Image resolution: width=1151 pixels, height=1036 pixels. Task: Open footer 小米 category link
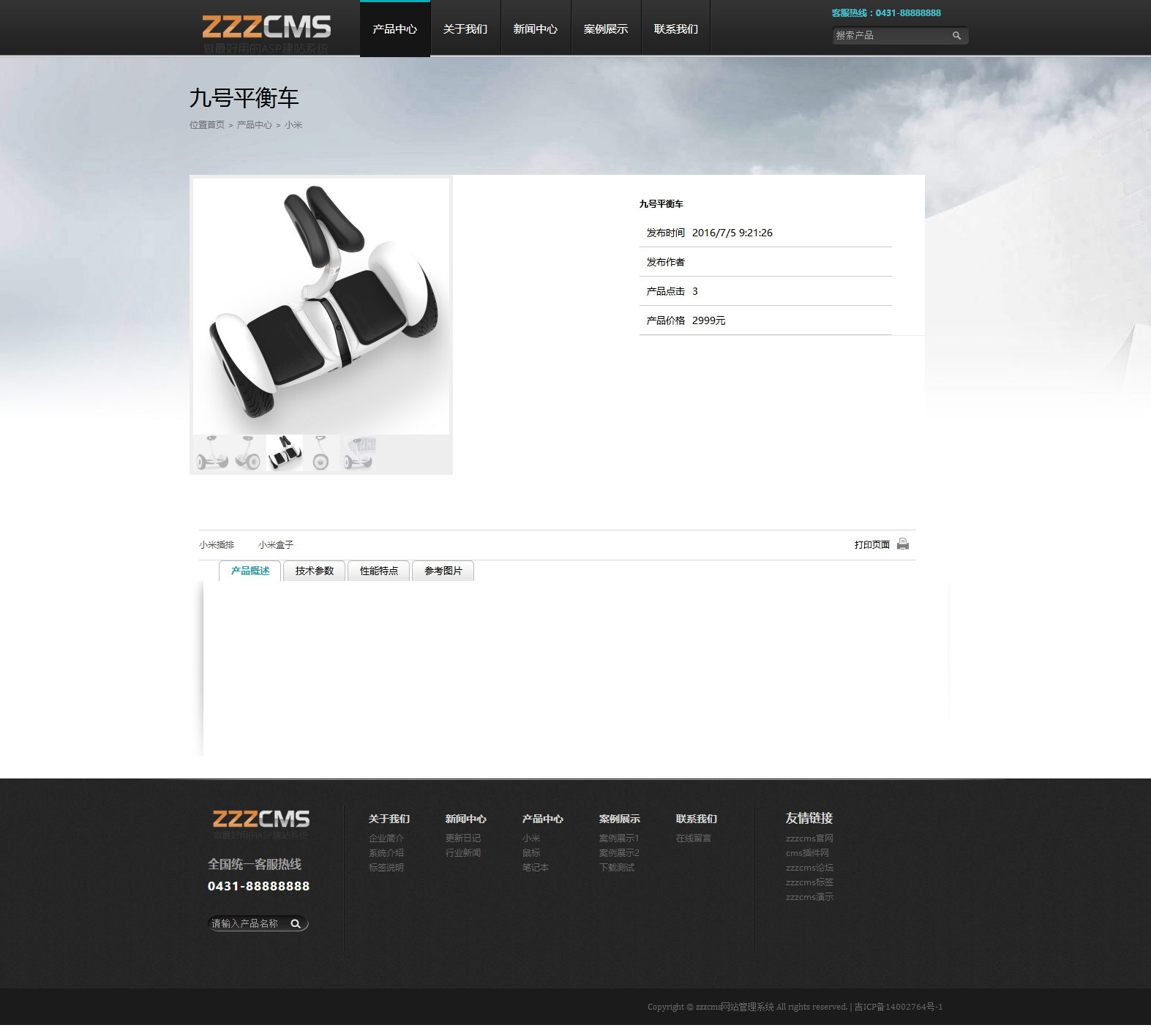531,838
